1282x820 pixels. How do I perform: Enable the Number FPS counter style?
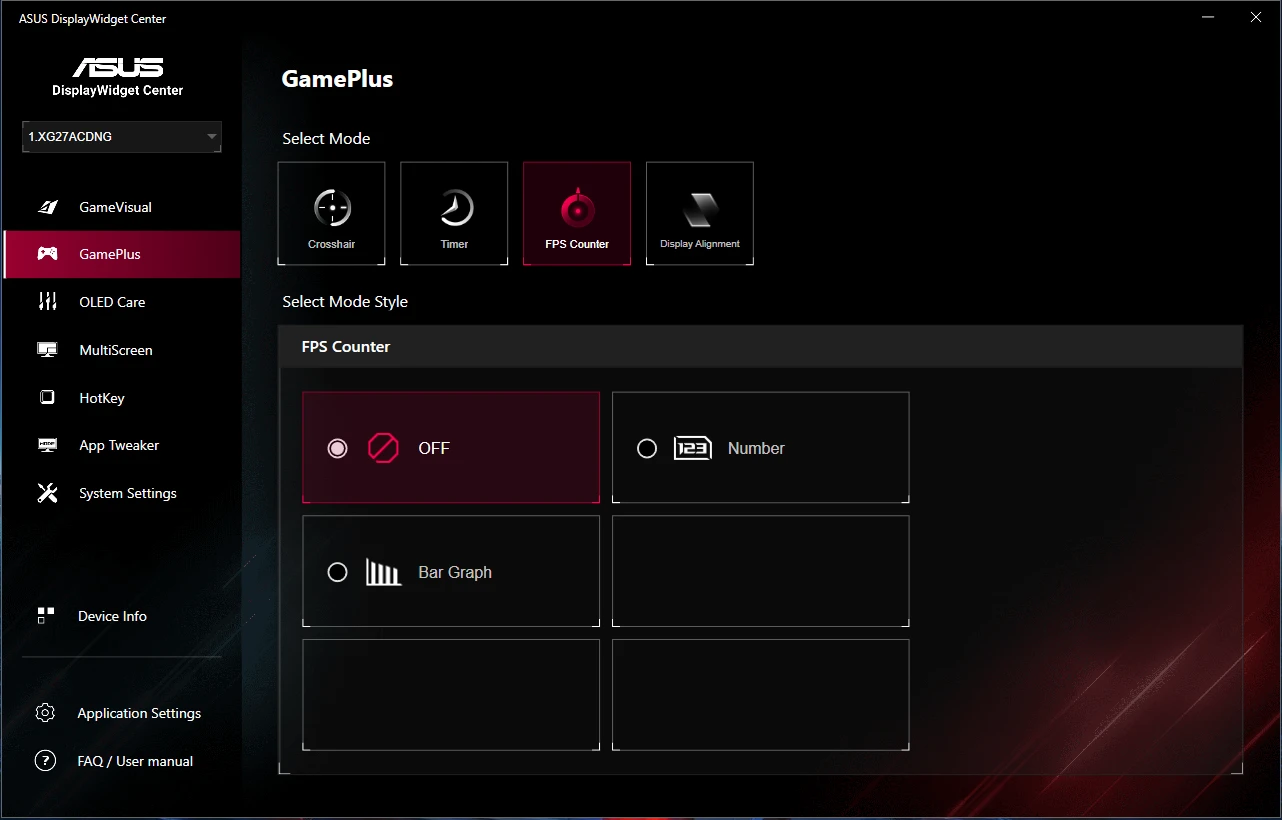coord(647,448)
